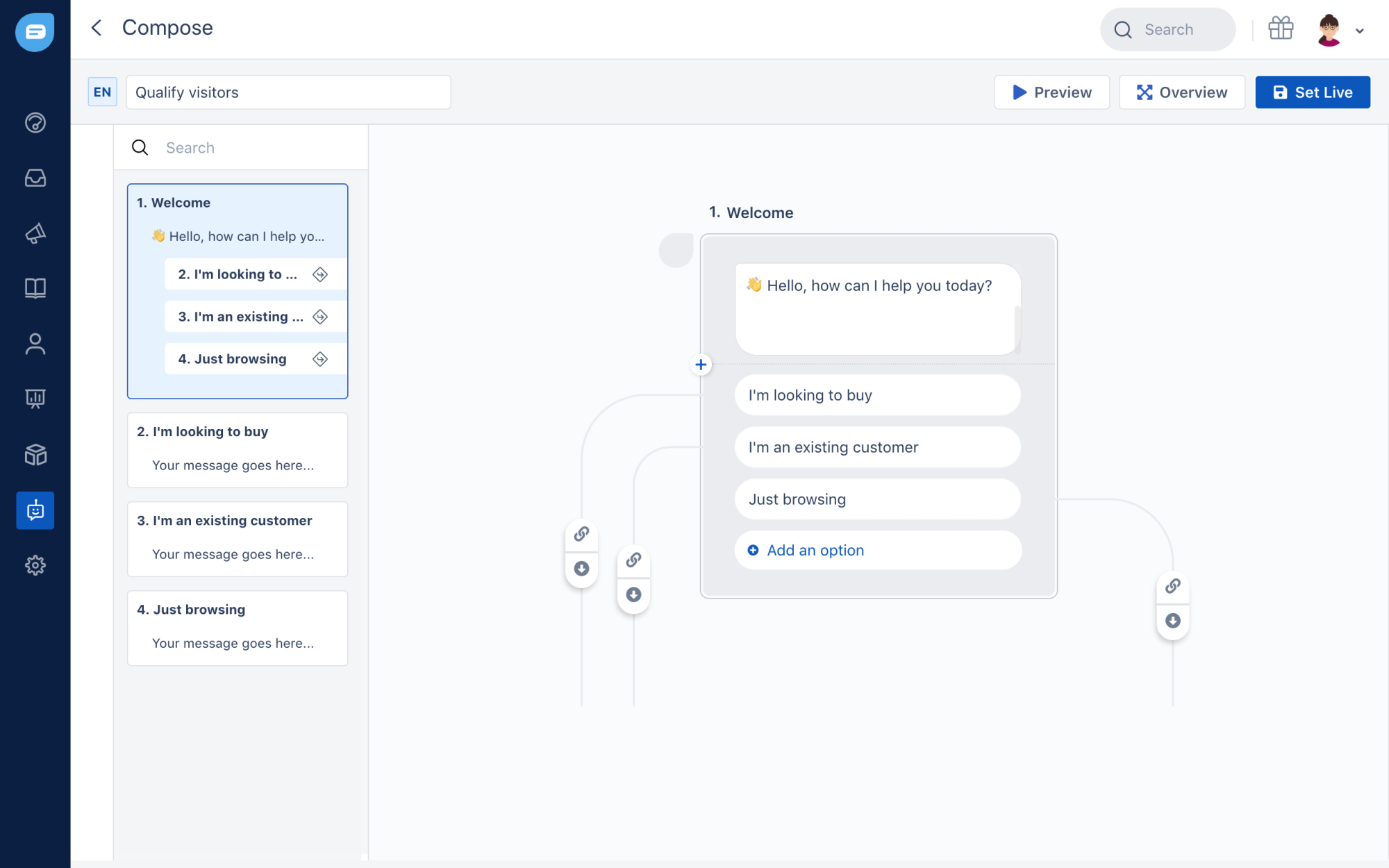Click down-arrow on I'm looking to buy branch
This screenshot has height=868, width=1389.
click(581, 569)
